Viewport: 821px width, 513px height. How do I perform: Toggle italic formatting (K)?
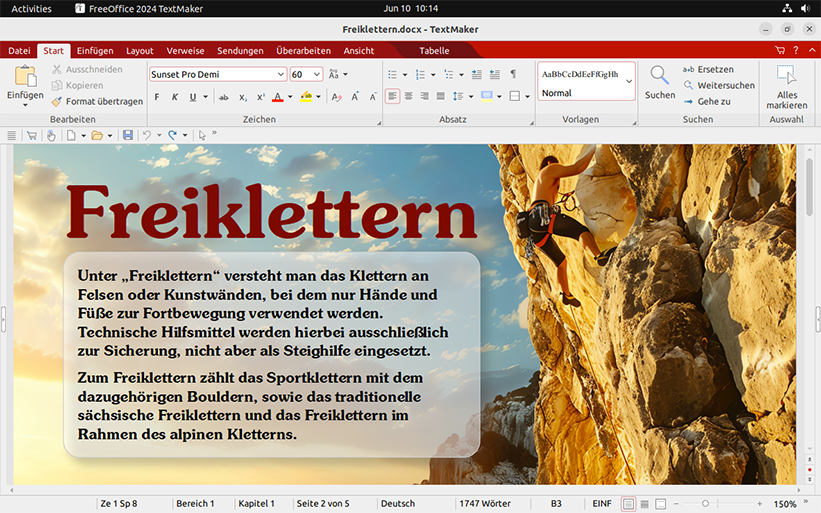click(175, 97)
